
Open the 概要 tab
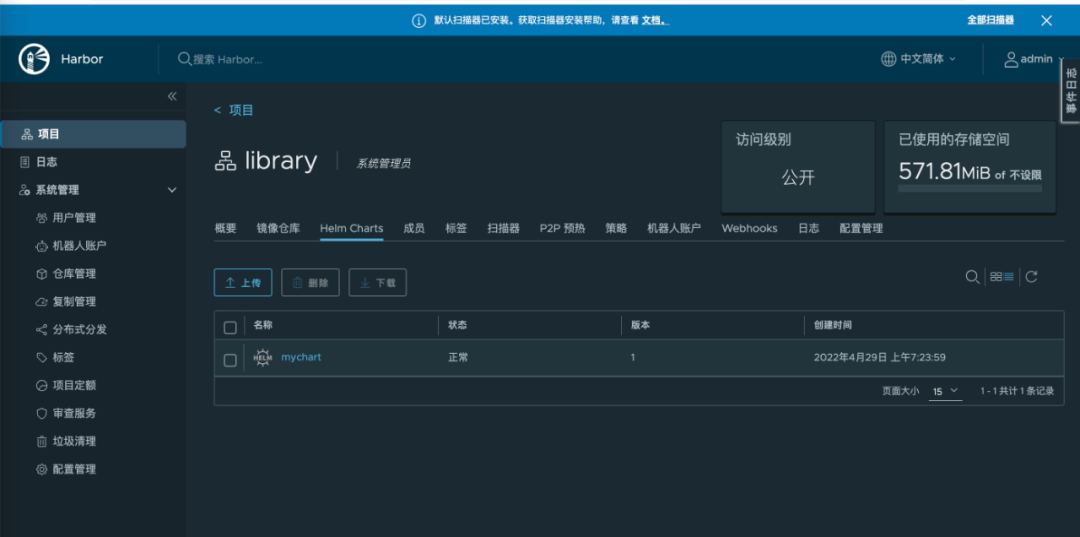tap(225, 229)
